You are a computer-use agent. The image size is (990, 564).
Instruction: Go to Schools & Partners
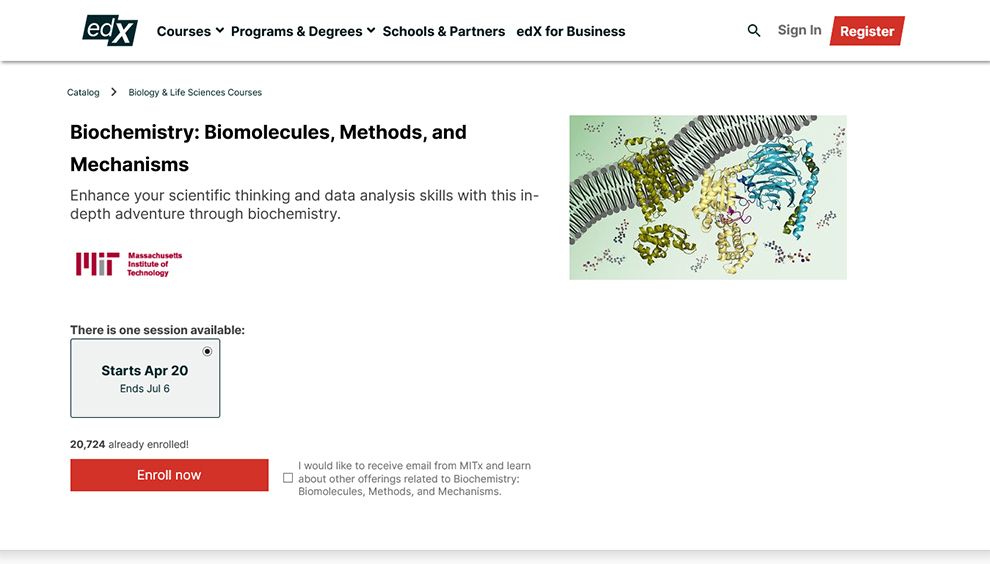click(x=444, y=31)
